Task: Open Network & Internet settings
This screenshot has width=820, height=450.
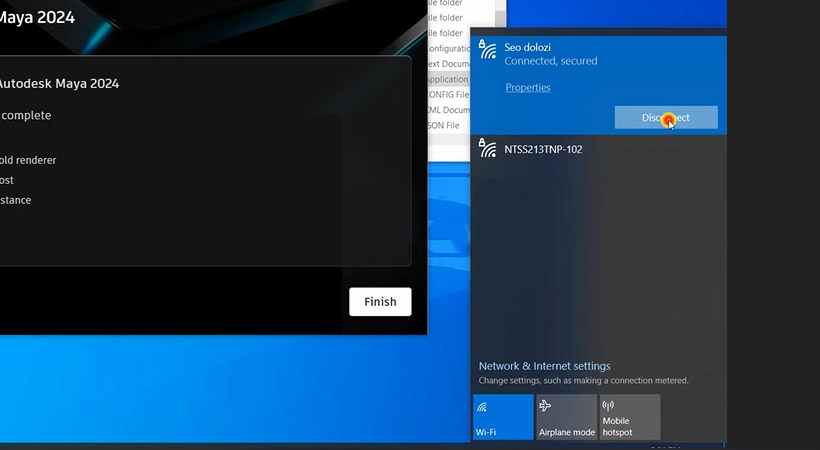Action: tap(544, 366)
